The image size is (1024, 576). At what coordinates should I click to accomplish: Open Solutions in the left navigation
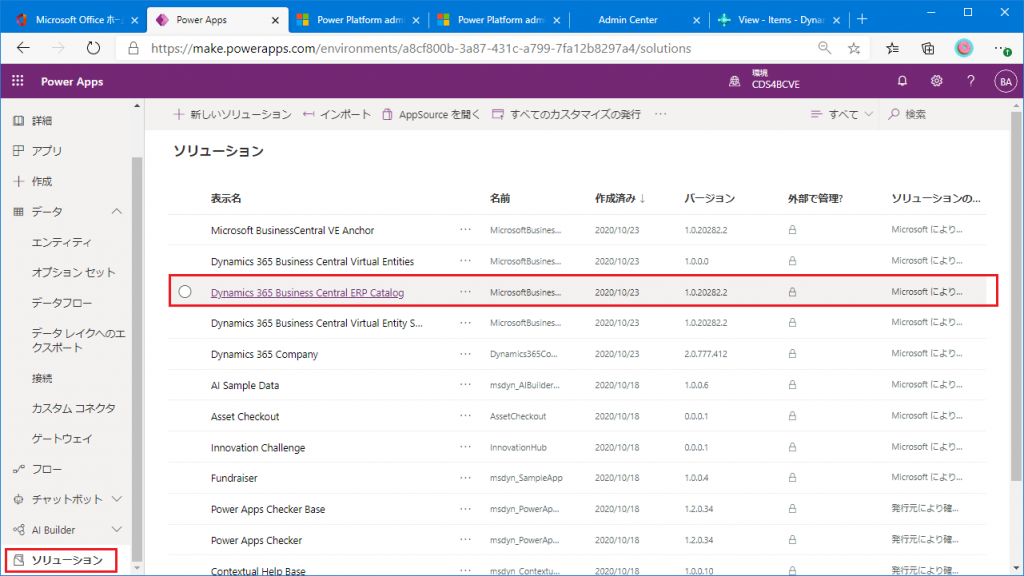coord(61,560)
